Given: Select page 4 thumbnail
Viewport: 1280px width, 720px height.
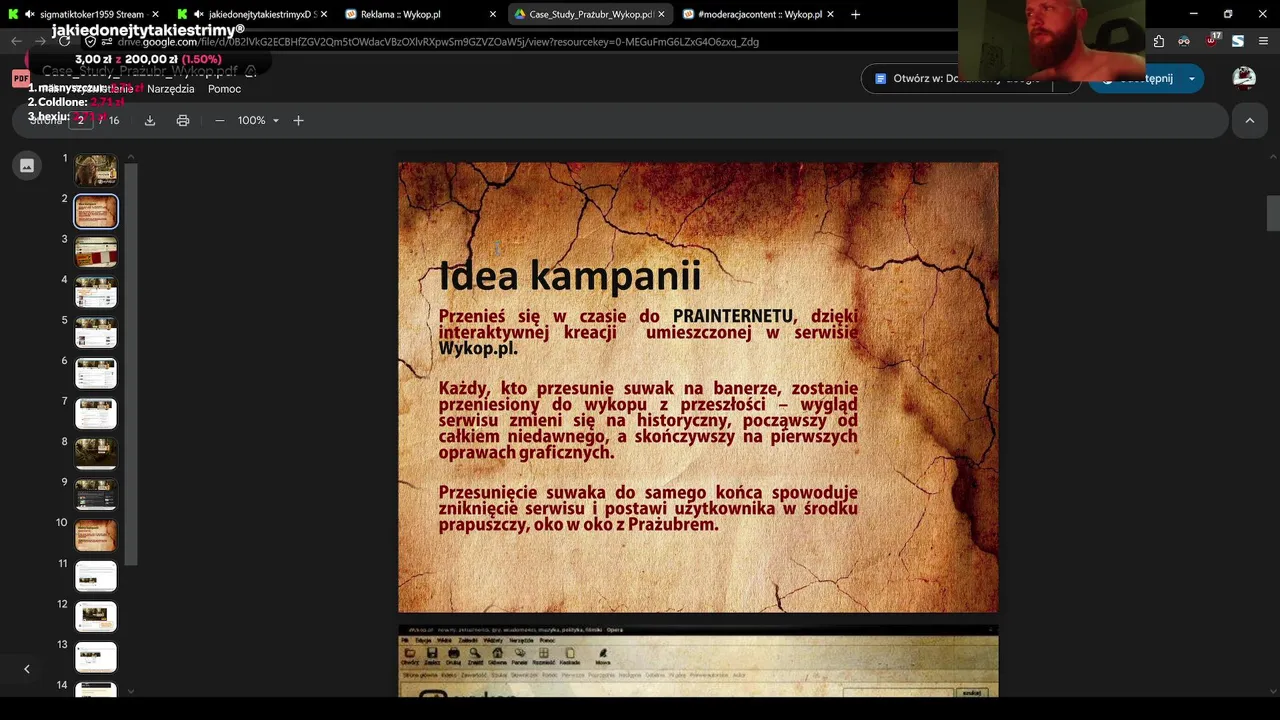Looking at the screenshot, I should (96, 292).
